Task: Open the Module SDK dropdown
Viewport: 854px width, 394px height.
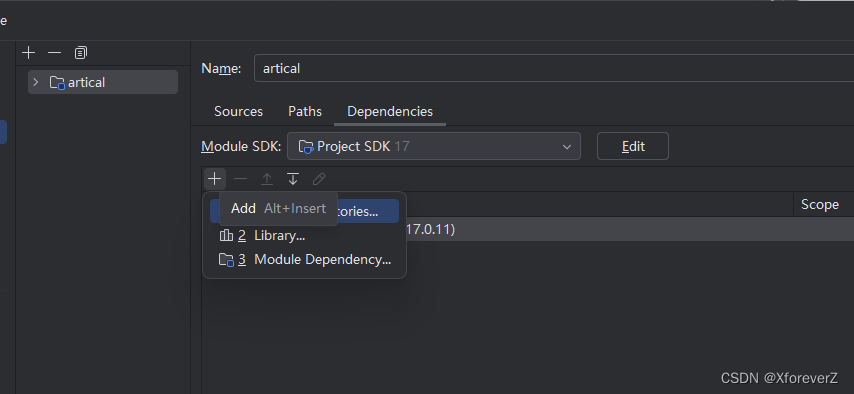Action: (x=434, y=147)
